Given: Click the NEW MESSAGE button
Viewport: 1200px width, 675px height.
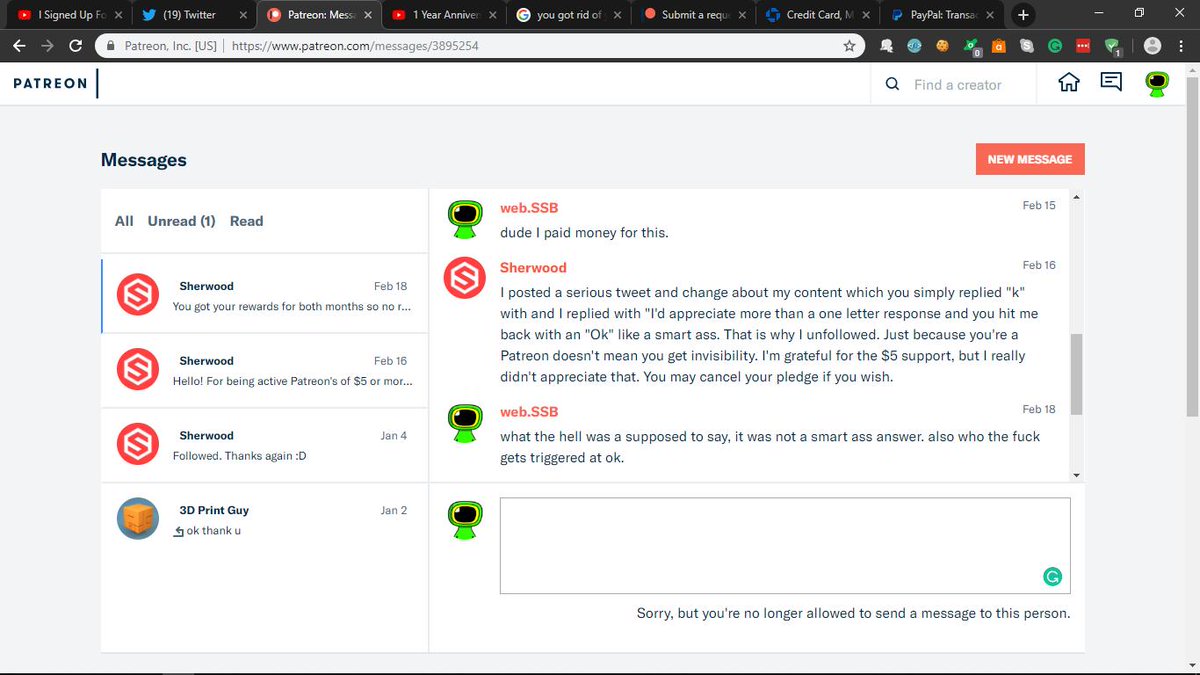Looking at the screenshot, I should [x=1030, y=159].
